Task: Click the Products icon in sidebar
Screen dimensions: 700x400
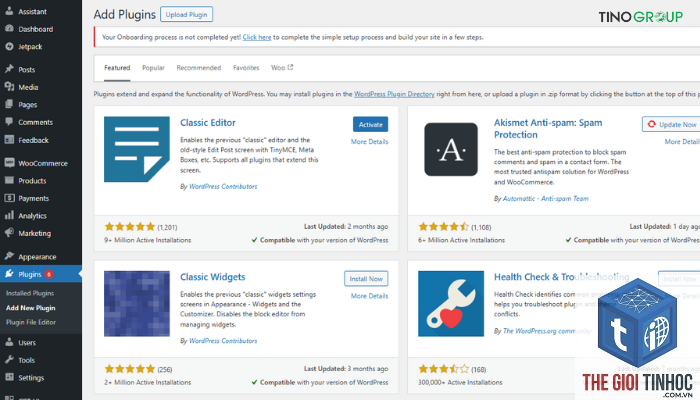Action: [9, 180]
